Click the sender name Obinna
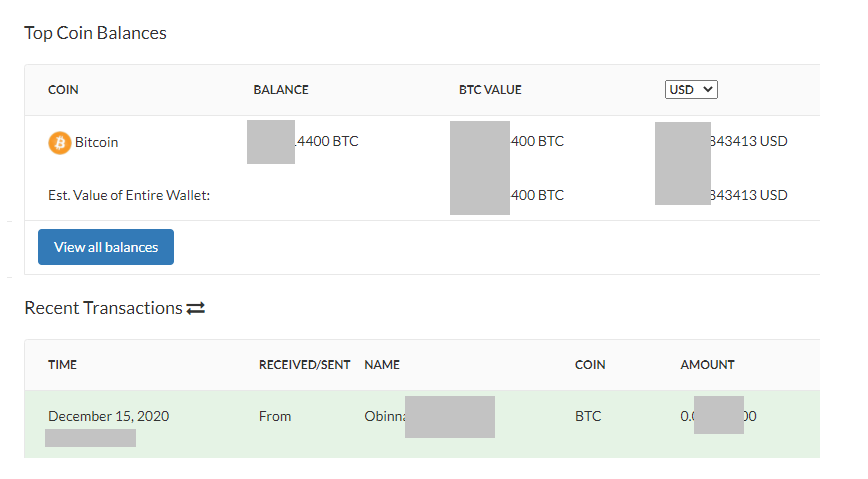 point(384,416)
